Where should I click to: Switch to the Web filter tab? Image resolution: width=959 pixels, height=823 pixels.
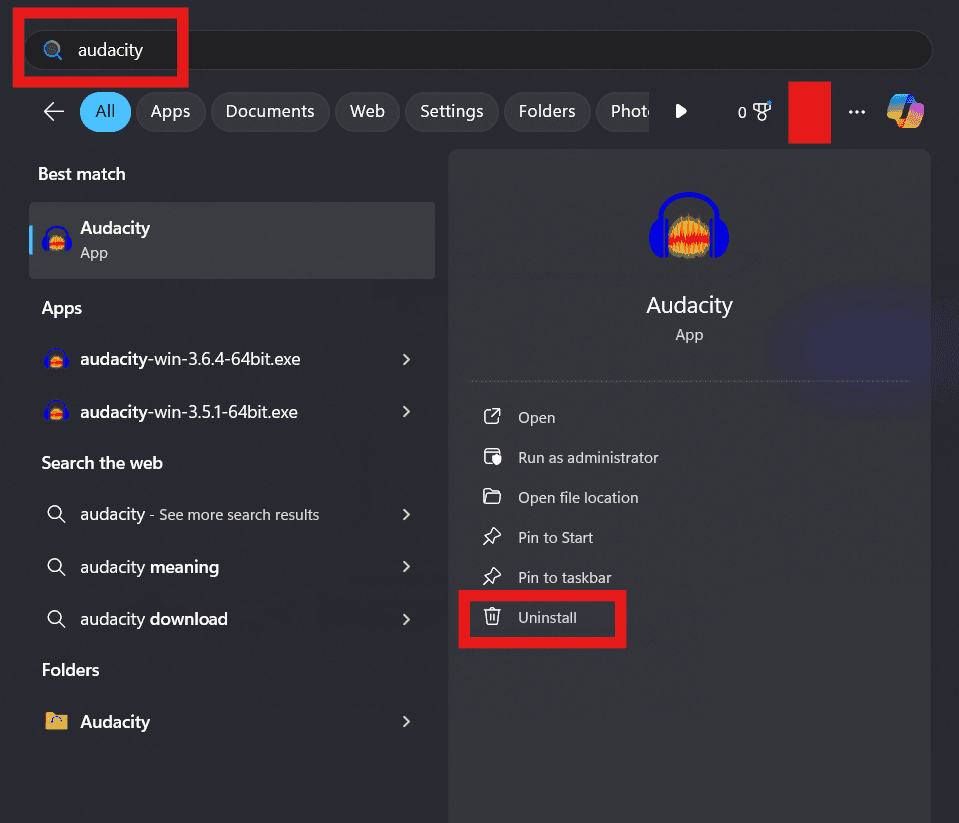tap(367, 112)
